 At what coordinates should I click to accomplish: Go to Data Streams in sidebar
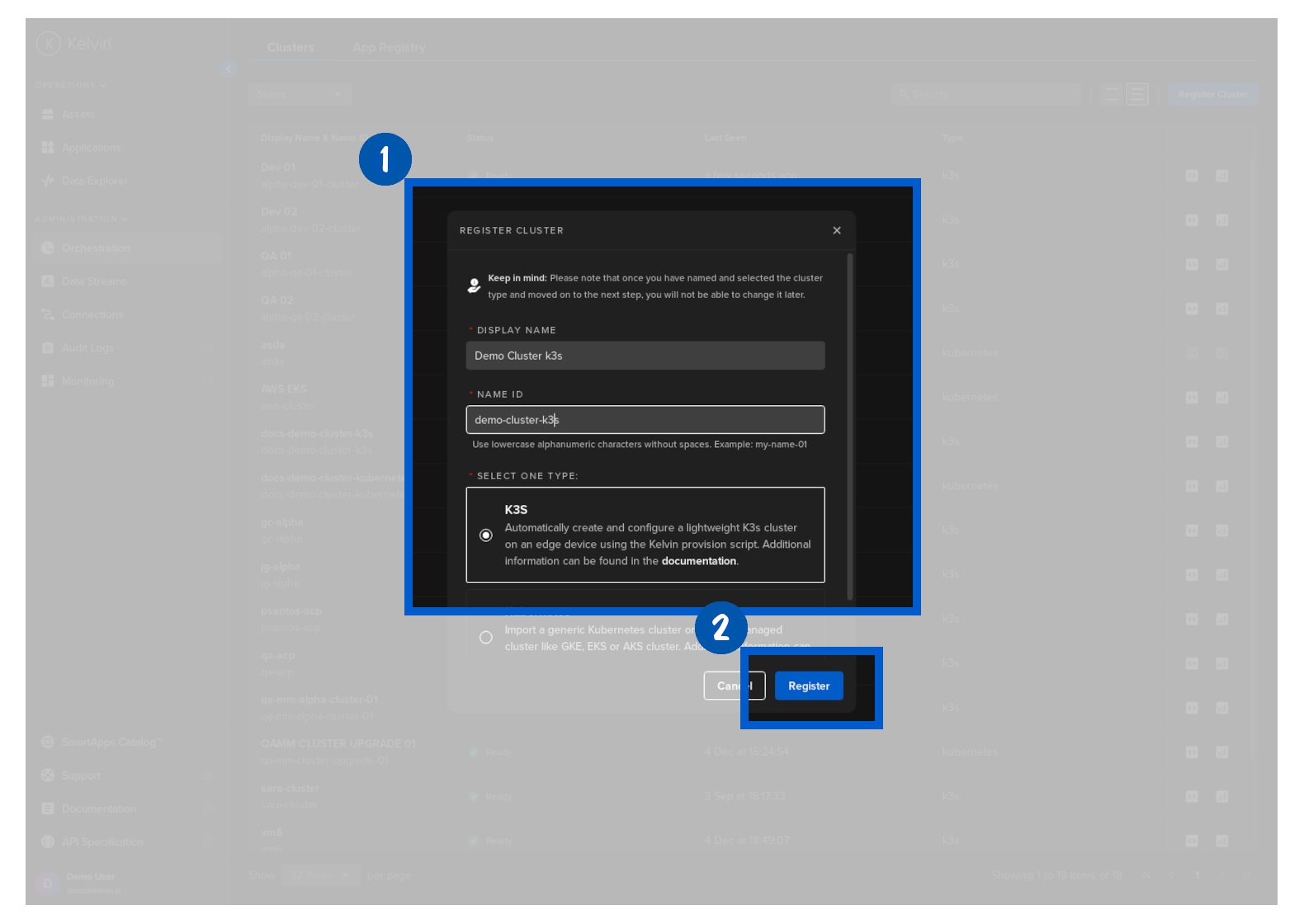[x=93, y=281]
